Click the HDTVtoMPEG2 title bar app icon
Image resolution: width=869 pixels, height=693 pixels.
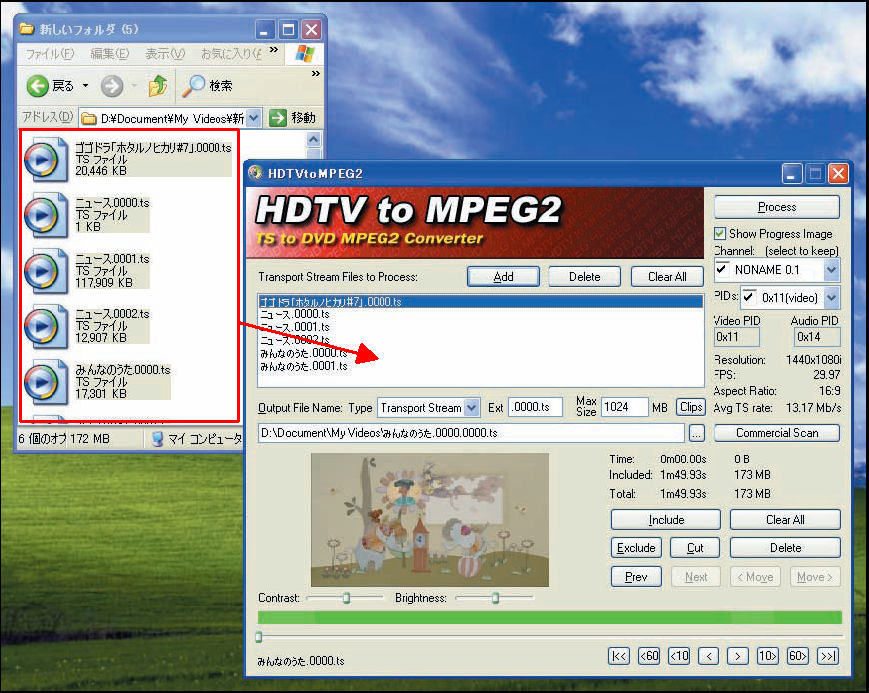255,173
